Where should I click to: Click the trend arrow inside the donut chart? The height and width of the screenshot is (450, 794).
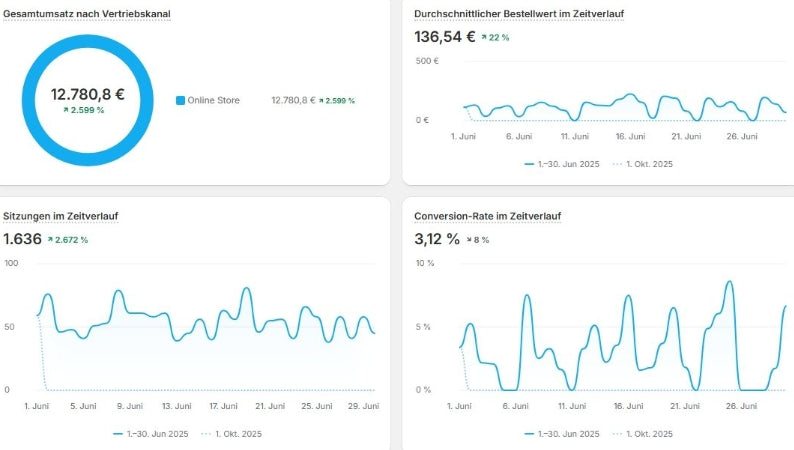(x=66, y=110)
